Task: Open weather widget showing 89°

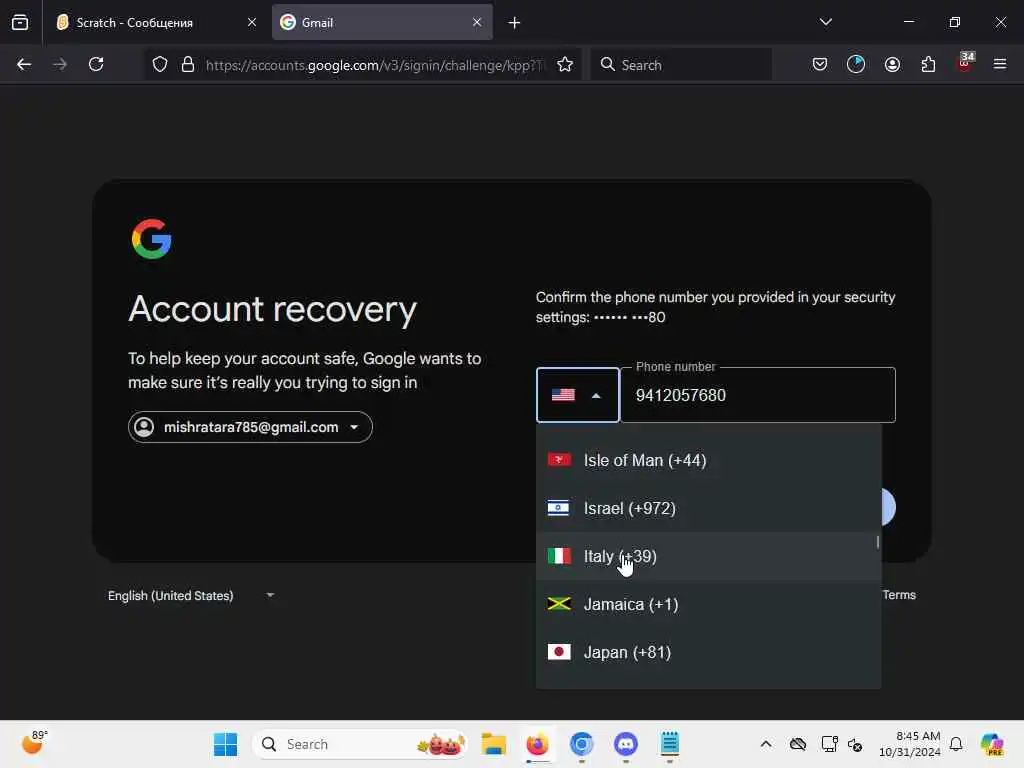Action: [x=34, y=743]
